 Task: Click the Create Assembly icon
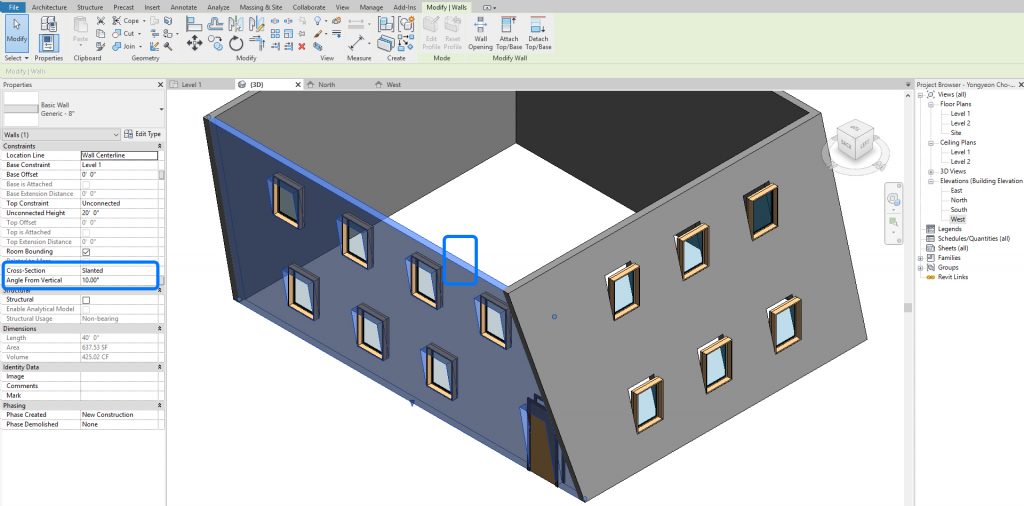pos(386,24)
